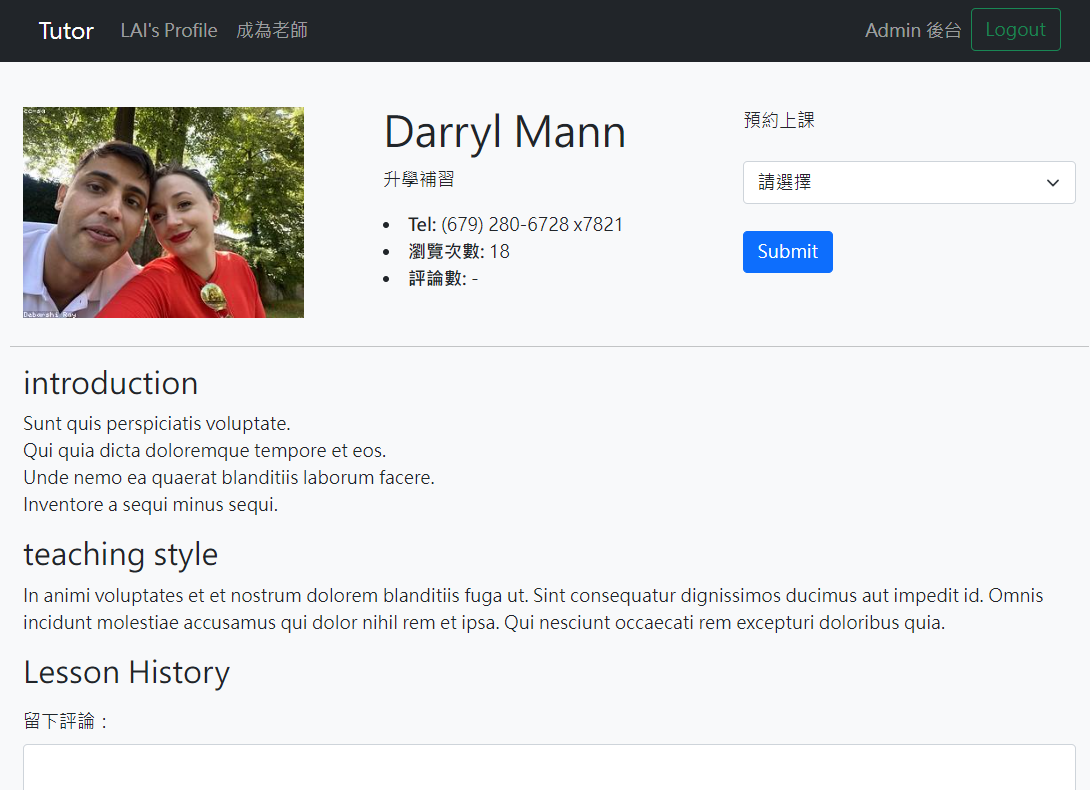The height and width of the screenshot is (790, 1090).
Task: Expand the lesson selection combo box
Action: click(908, 182)
